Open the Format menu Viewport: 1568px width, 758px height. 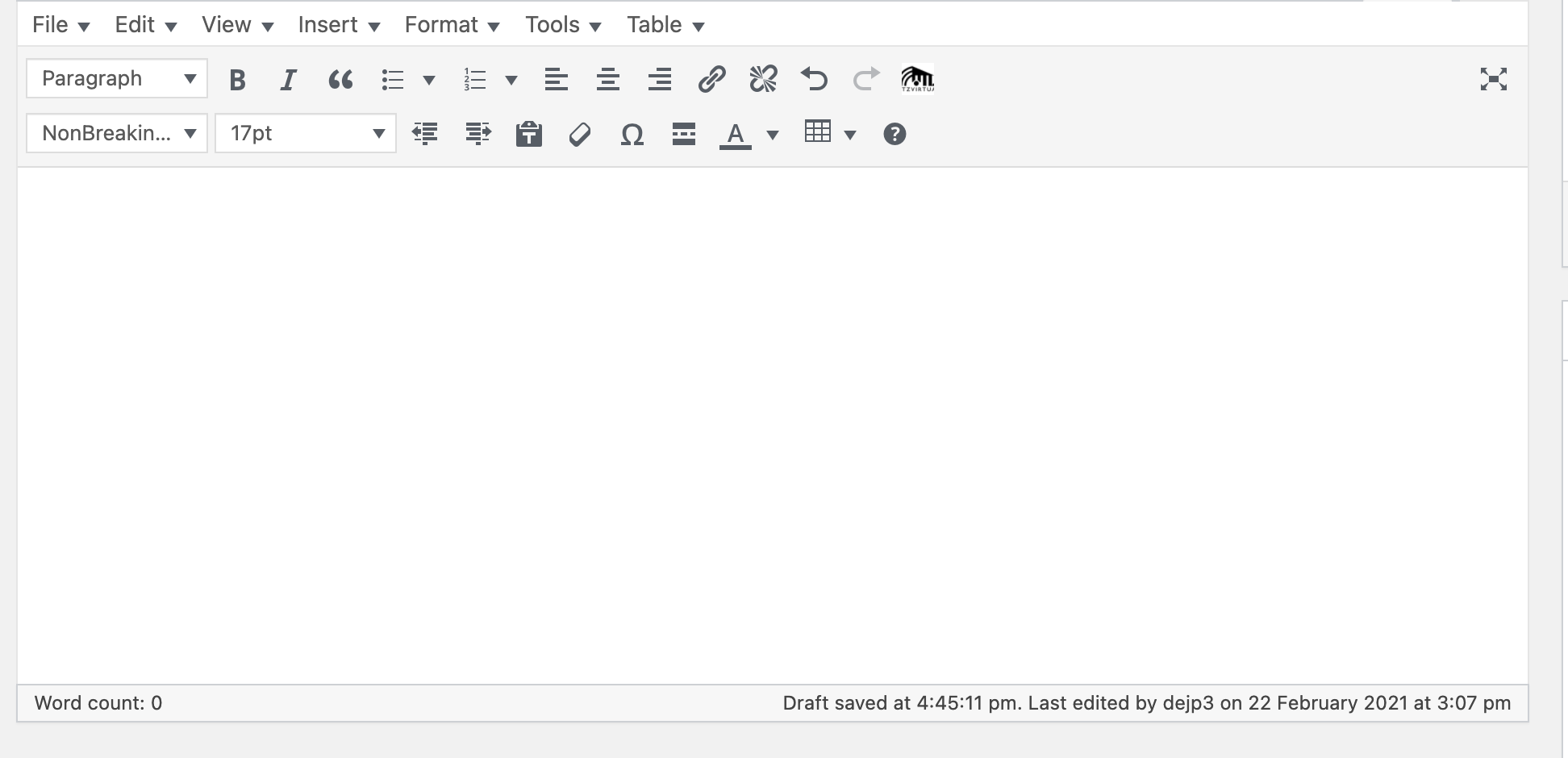(452, 25)
